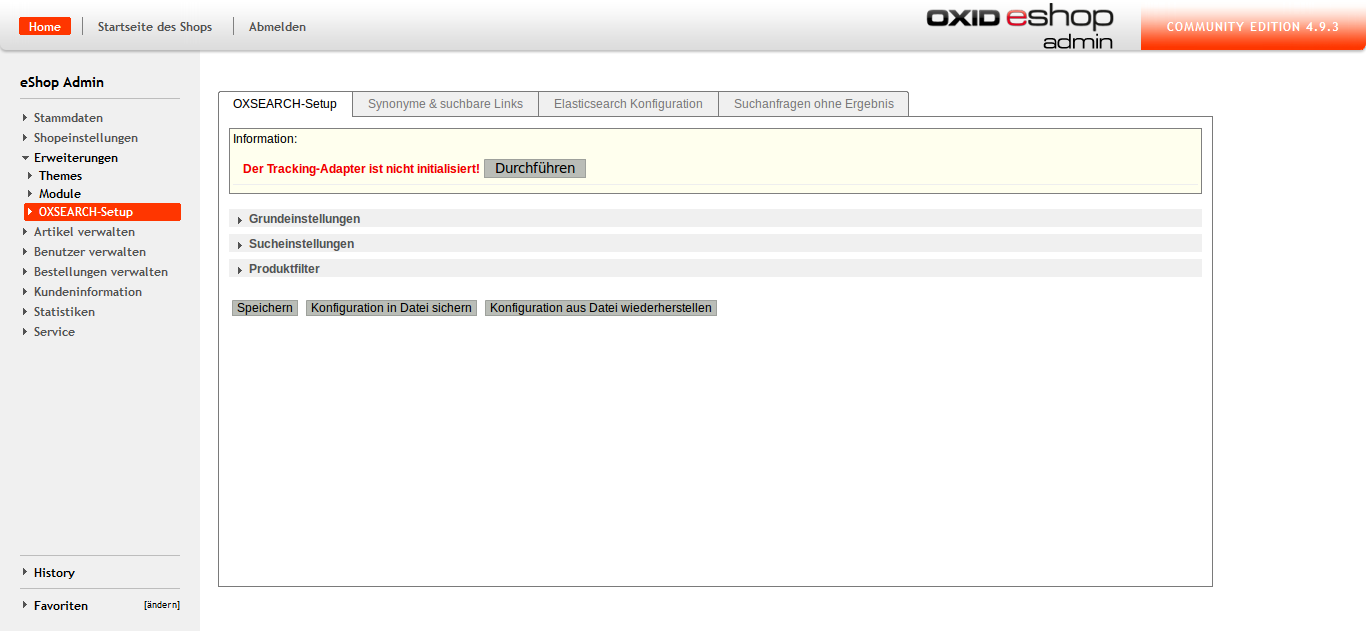Expand Bestellungen verwalten menu
The image size is (1366, 631).
(x=101, y=272)
